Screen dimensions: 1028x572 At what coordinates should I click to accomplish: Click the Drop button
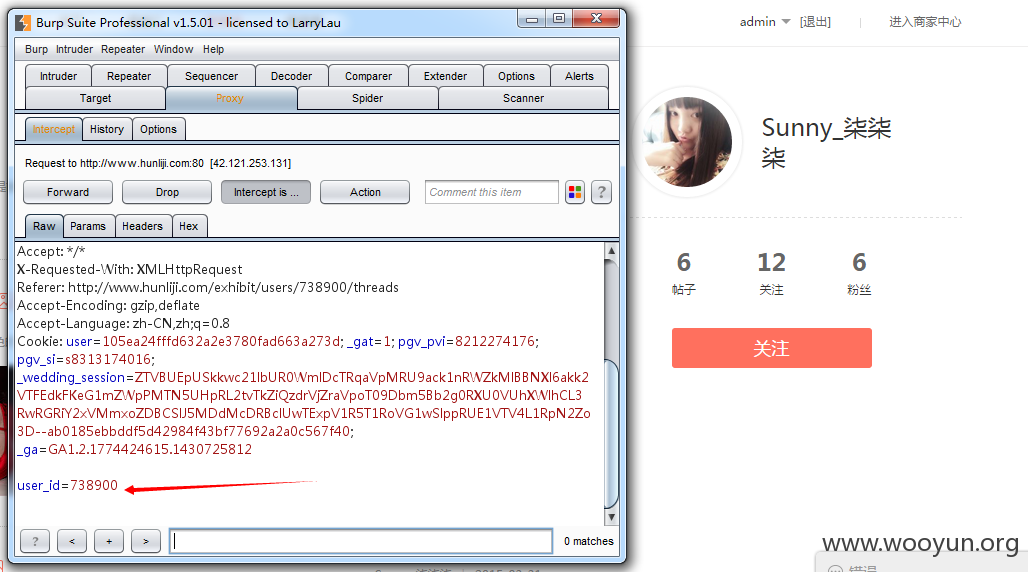tap(167, 192)
